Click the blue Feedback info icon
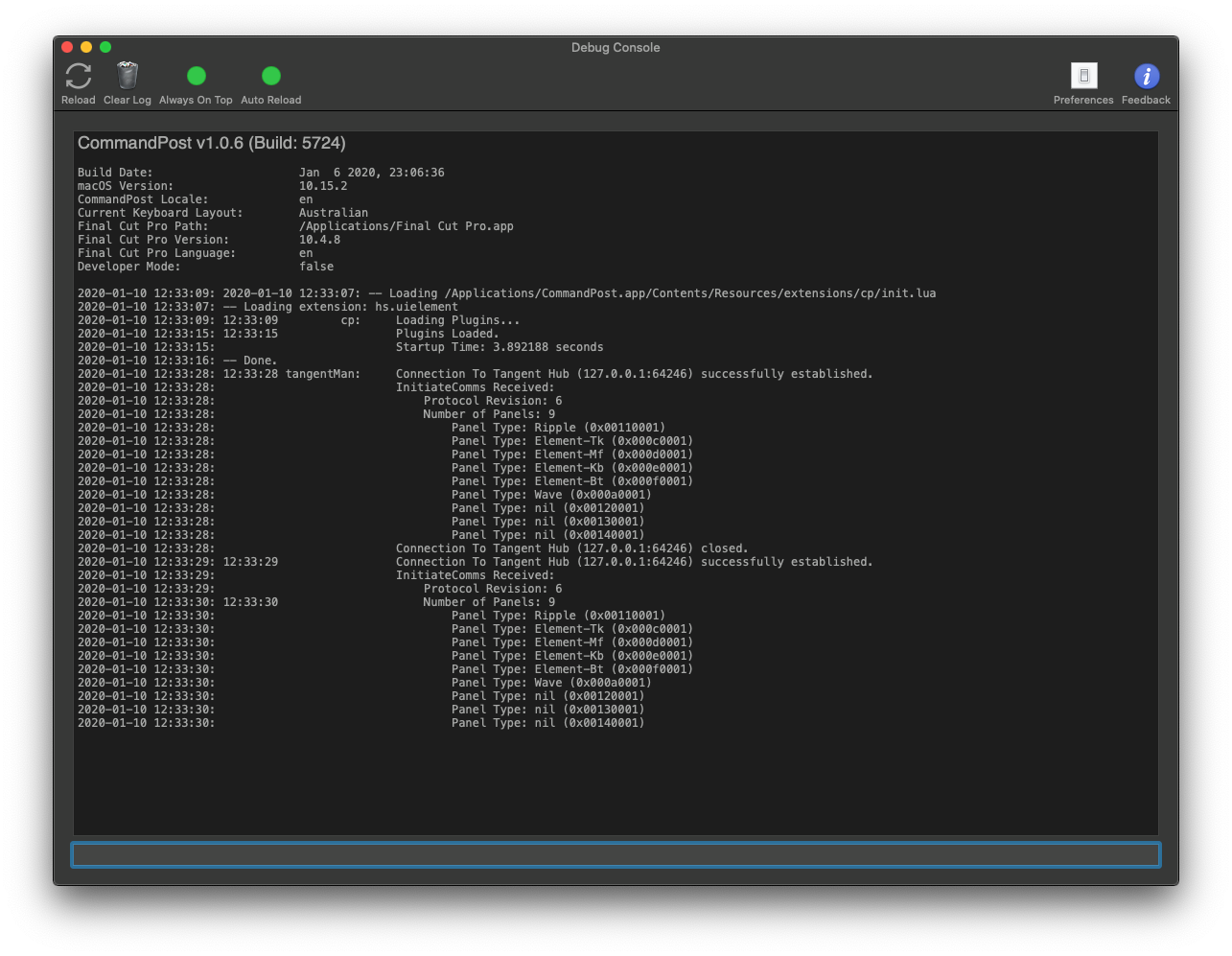This screenshot has height=956, width=1232. pyautogui.click(x=1145, y=76)
